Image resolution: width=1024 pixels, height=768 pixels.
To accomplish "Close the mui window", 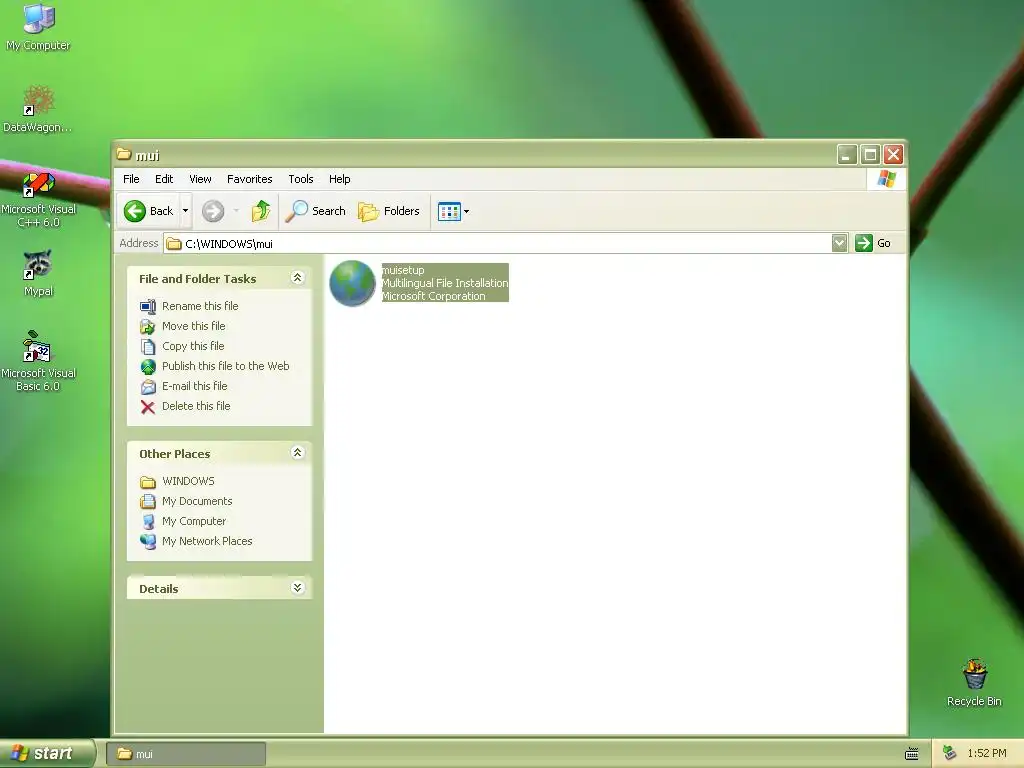I will click(x=893, y=155).
